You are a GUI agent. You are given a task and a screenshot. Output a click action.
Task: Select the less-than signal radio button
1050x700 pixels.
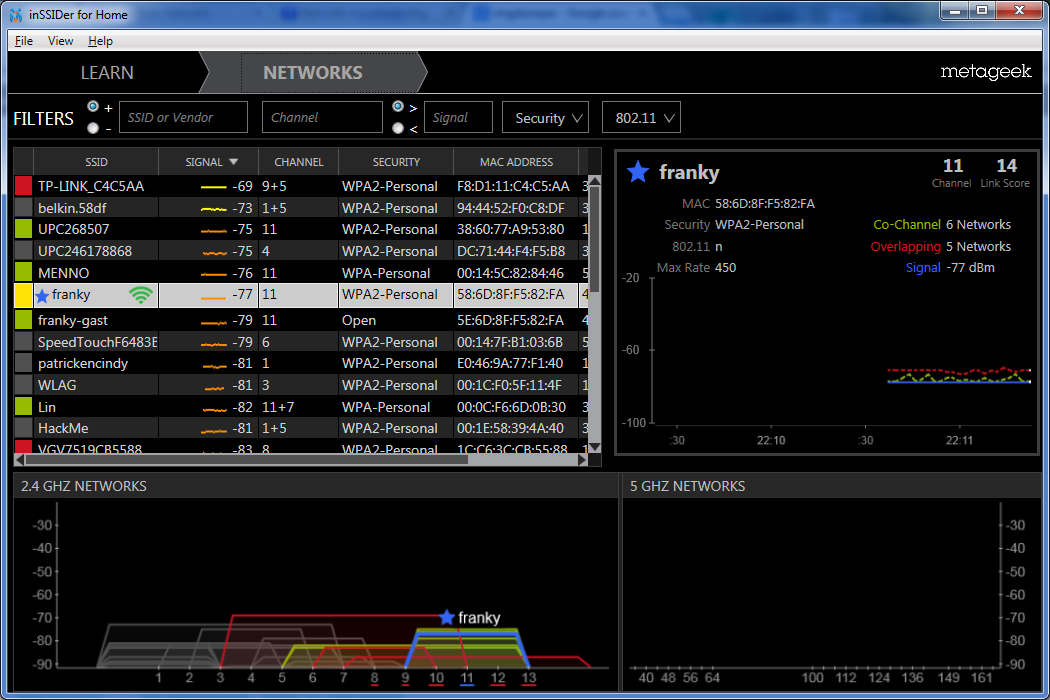click(x=398, y=128)
